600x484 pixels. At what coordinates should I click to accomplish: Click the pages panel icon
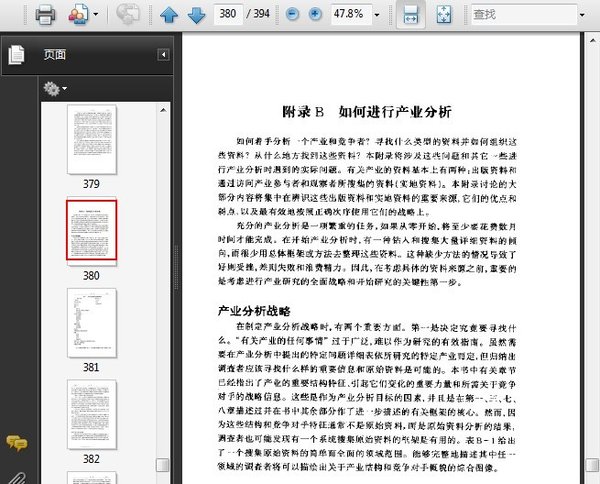(16, 55)
